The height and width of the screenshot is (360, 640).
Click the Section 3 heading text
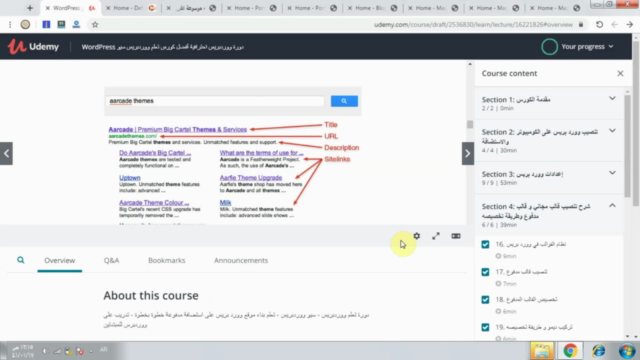[x=522, y=174]
